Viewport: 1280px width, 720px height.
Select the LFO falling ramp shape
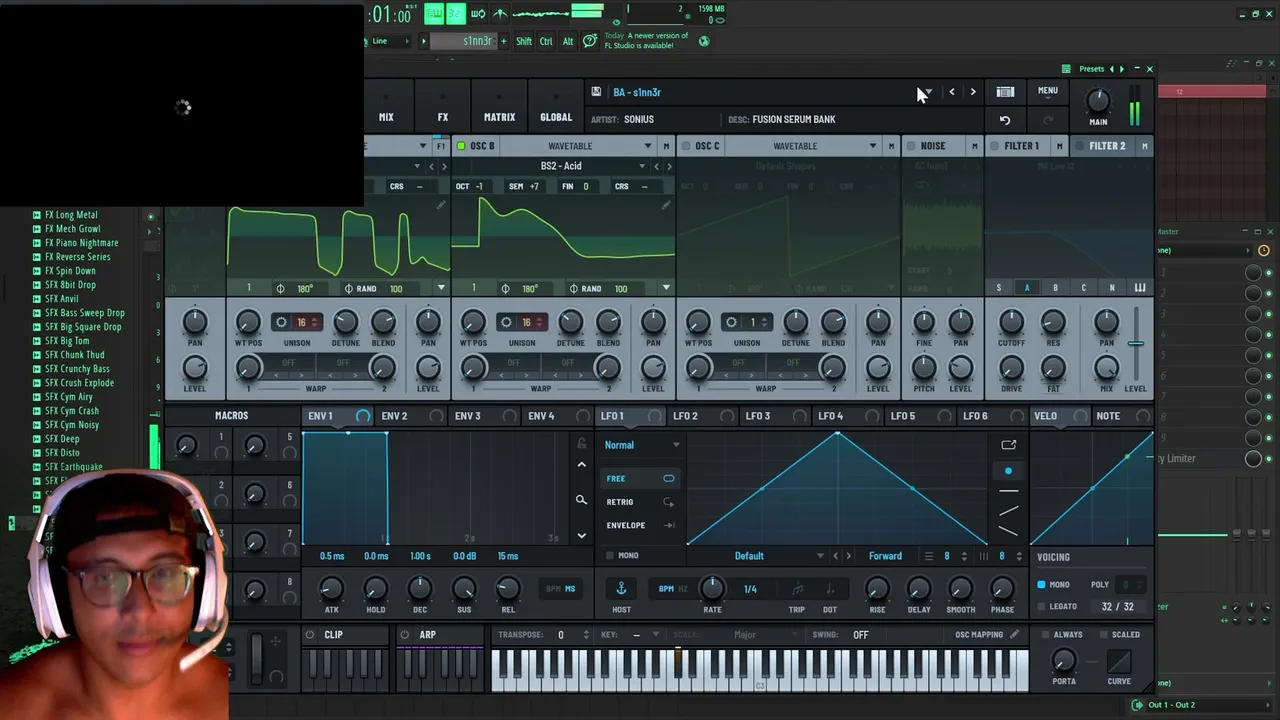point(1008,531)
